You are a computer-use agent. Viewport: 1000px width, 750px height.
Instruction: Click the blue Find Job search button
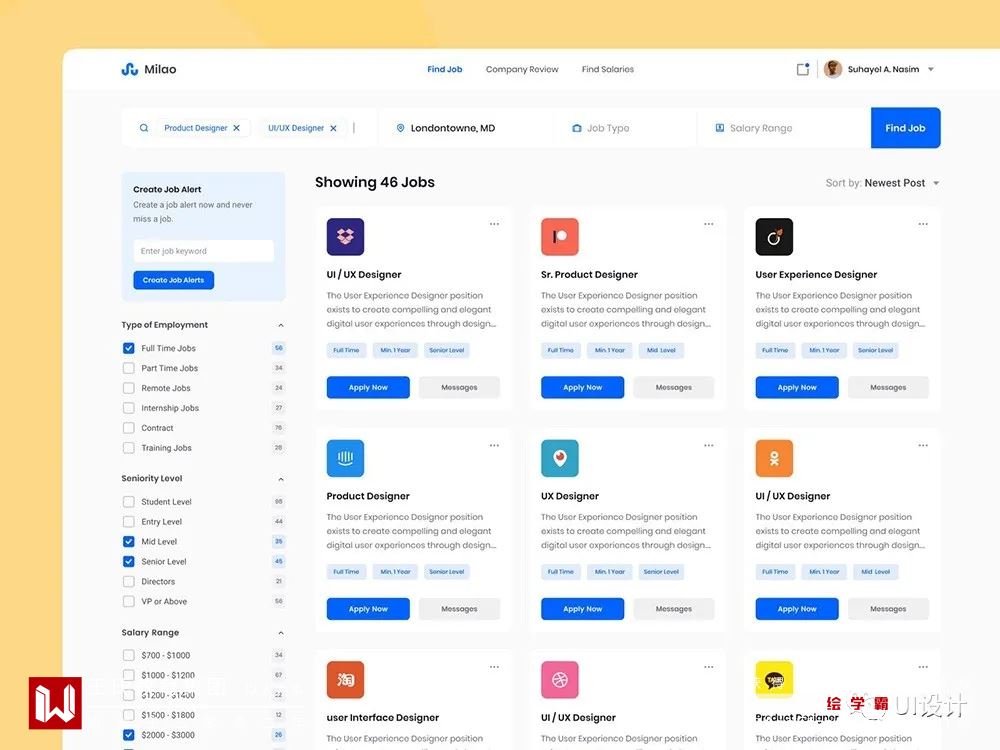905,128
